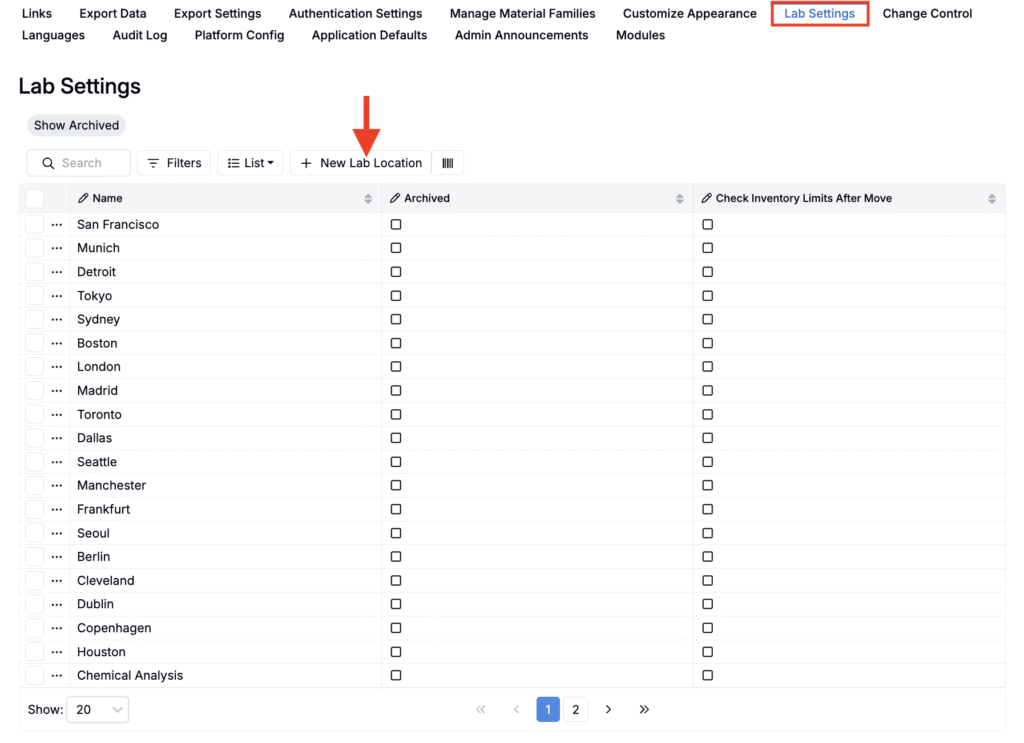Click the barcode icon in the toolbar
The width and height of the screenshot is (1024, 743).
coord(447,163)
